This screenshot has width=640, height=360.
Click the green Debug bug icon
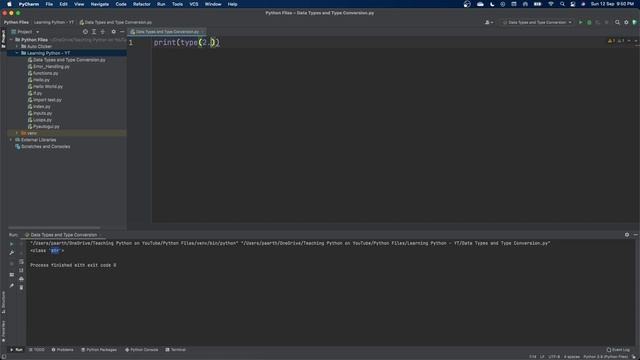click(x=589, y=22)
